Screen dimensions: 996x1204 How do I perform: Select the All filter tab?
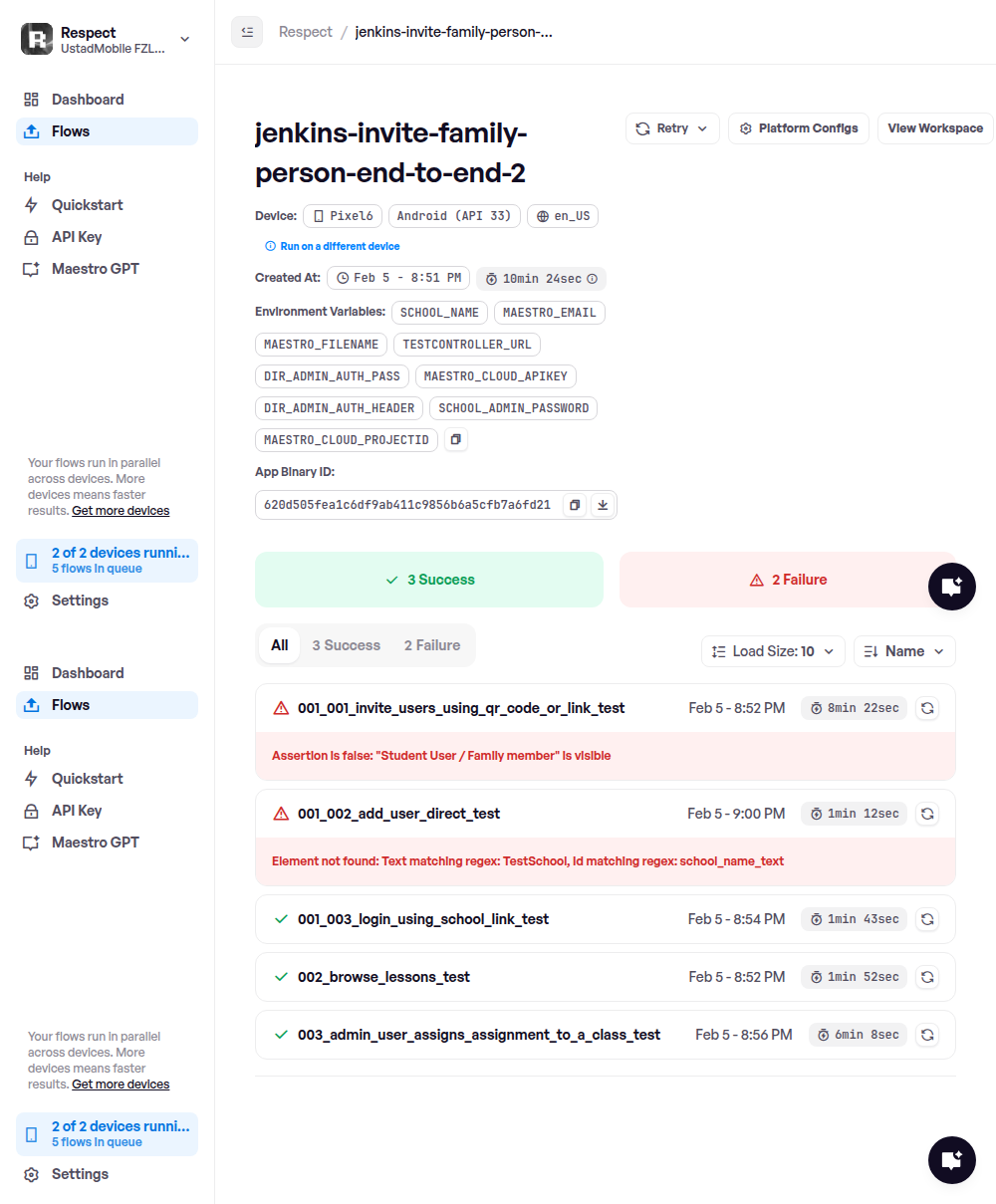click(x=280, y=645)
